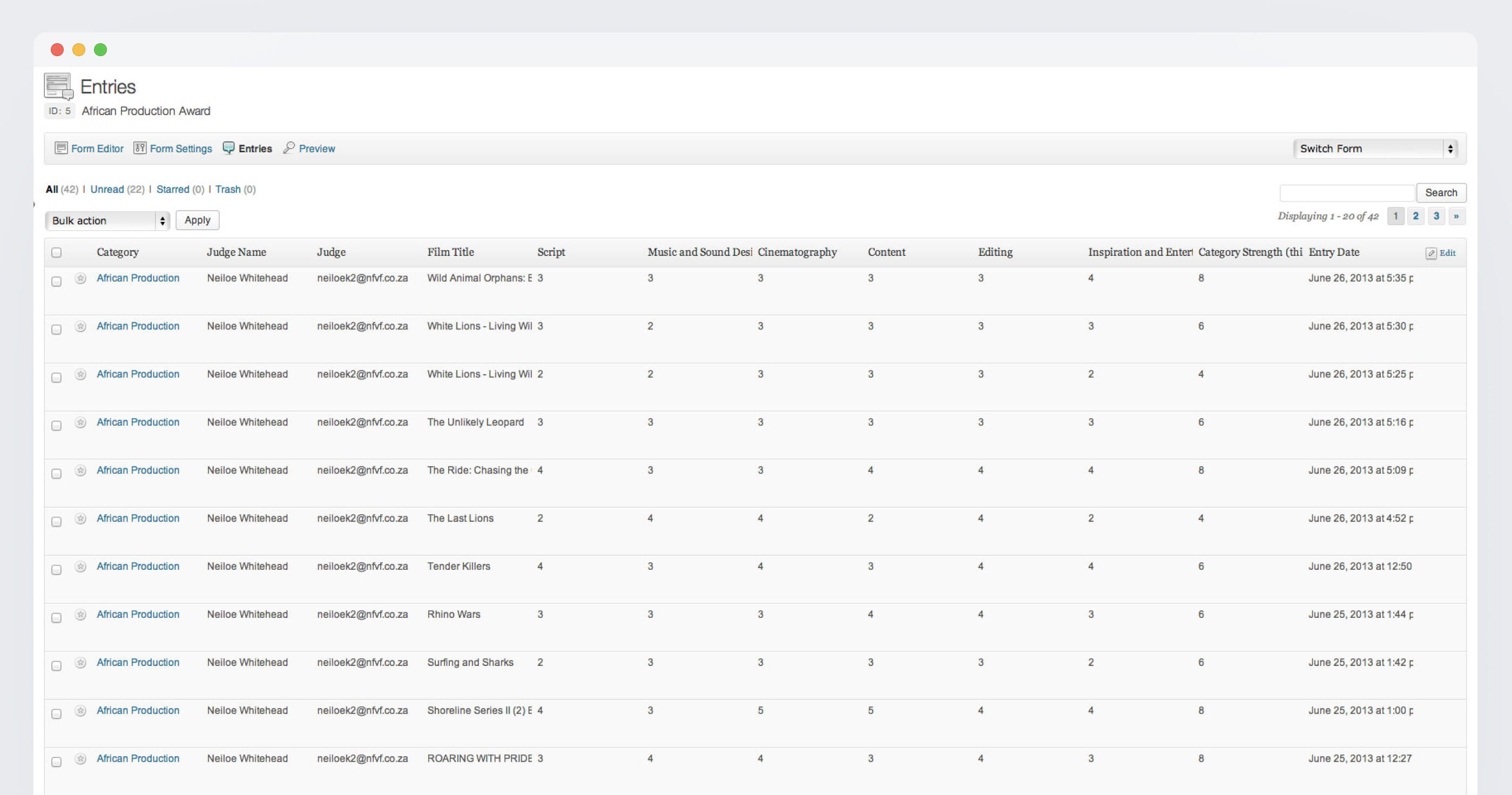This screenshot has height=795, width=1512.
Task: Show All (42) entries filter
Action: (62, 189)
